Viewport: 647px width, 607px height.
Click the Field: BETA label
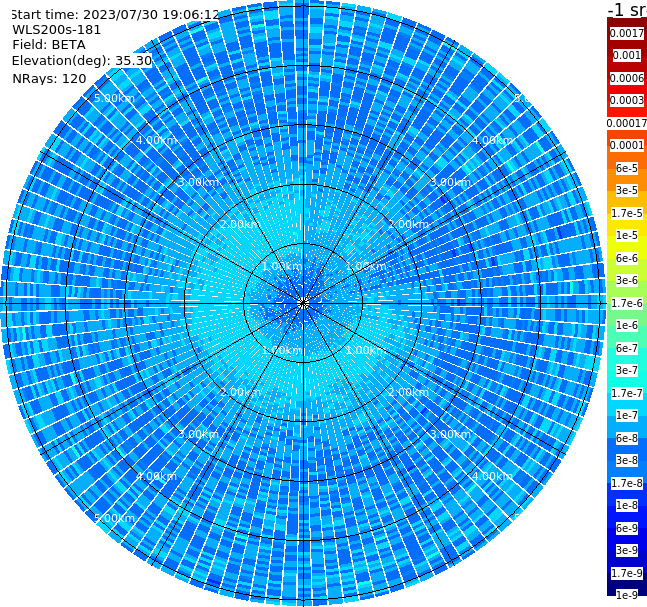(x=49, y=45)
